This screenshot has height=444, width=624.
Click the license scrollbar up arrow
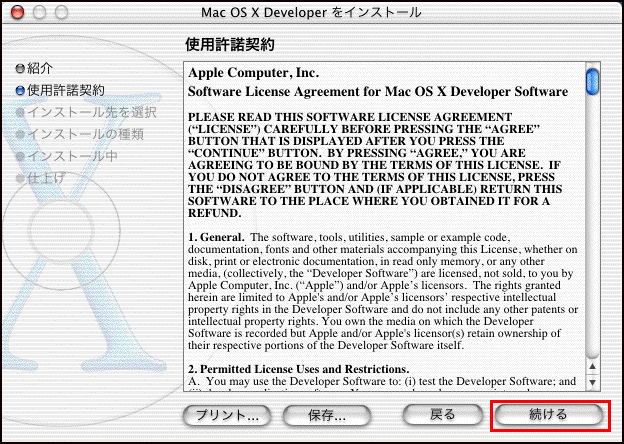[x=593, y=366]
